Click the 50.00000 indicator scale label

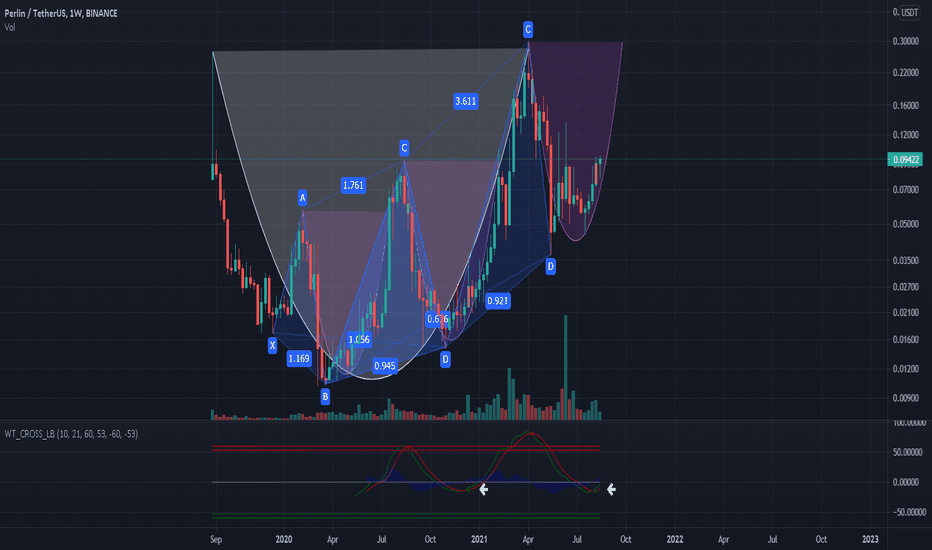coord(909,452)
